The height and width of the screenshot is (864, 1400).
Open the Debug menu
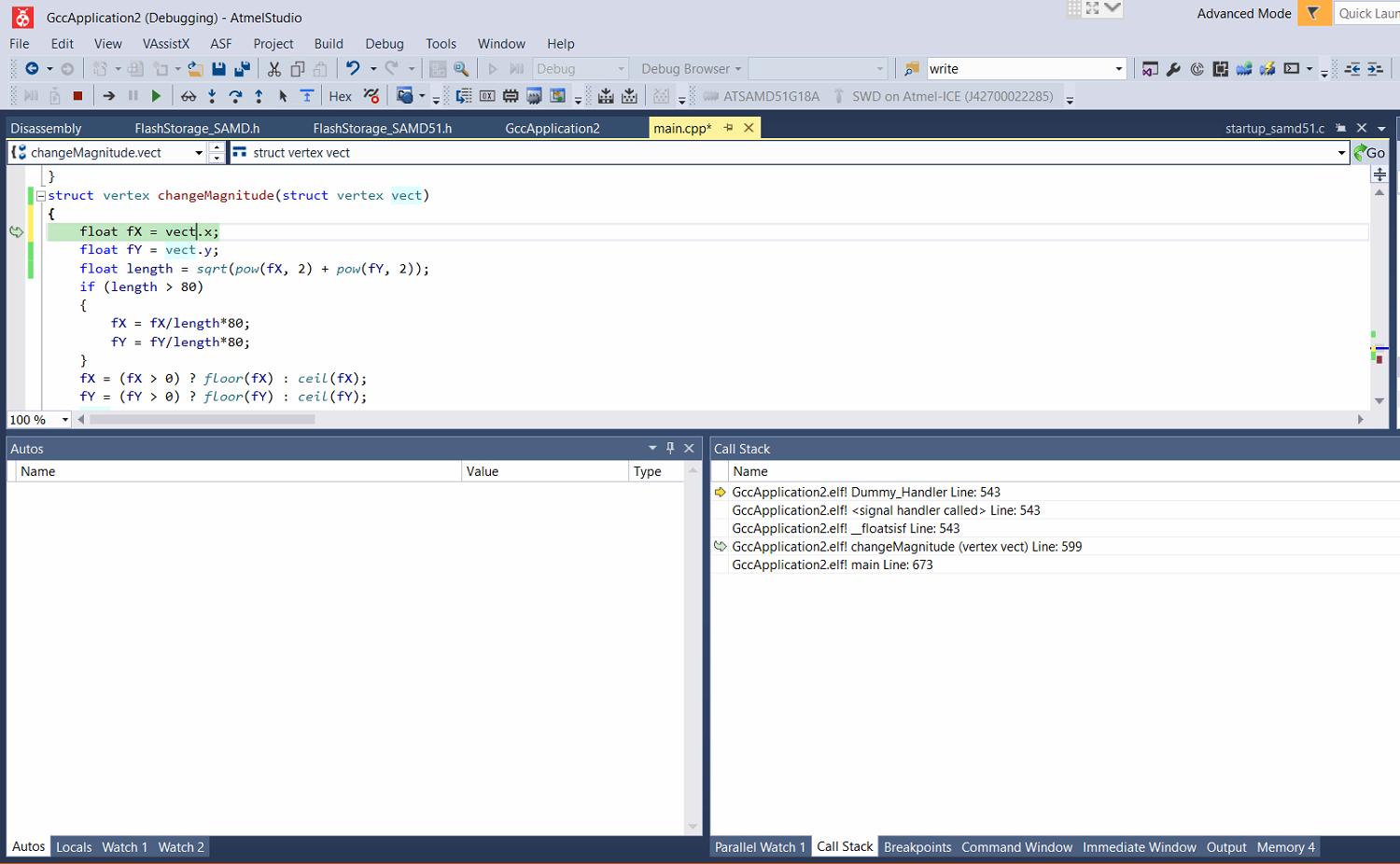[385, 43]
